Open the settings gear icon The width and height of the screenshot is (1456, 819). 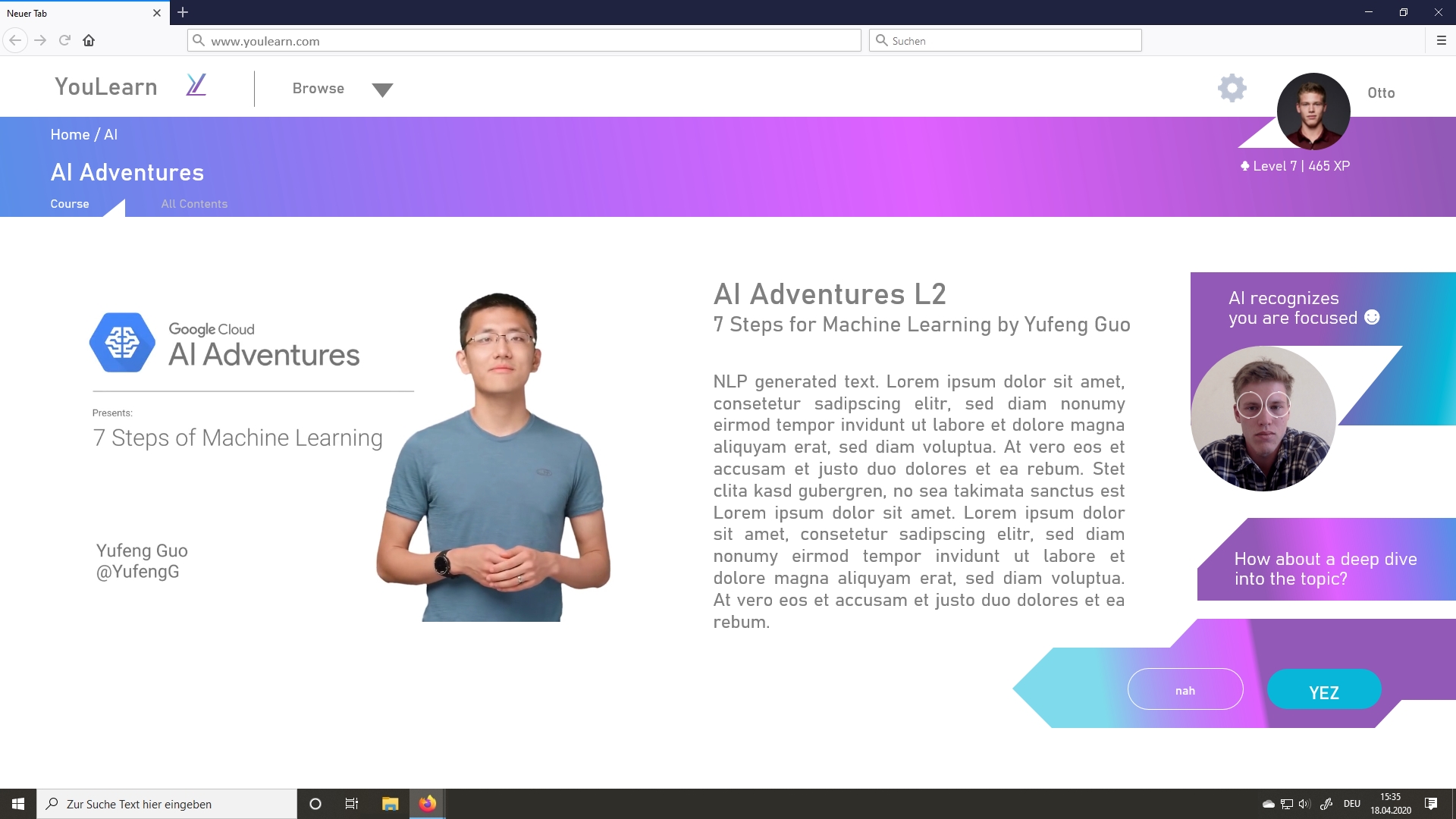1232,89
